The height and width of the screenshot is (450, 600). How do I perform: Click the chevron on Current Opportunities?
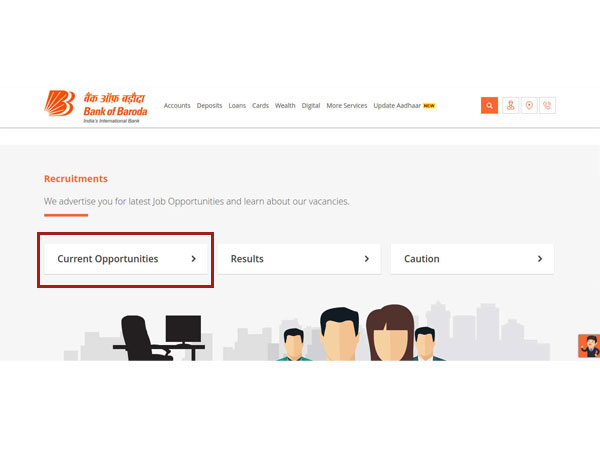(194, 259)
